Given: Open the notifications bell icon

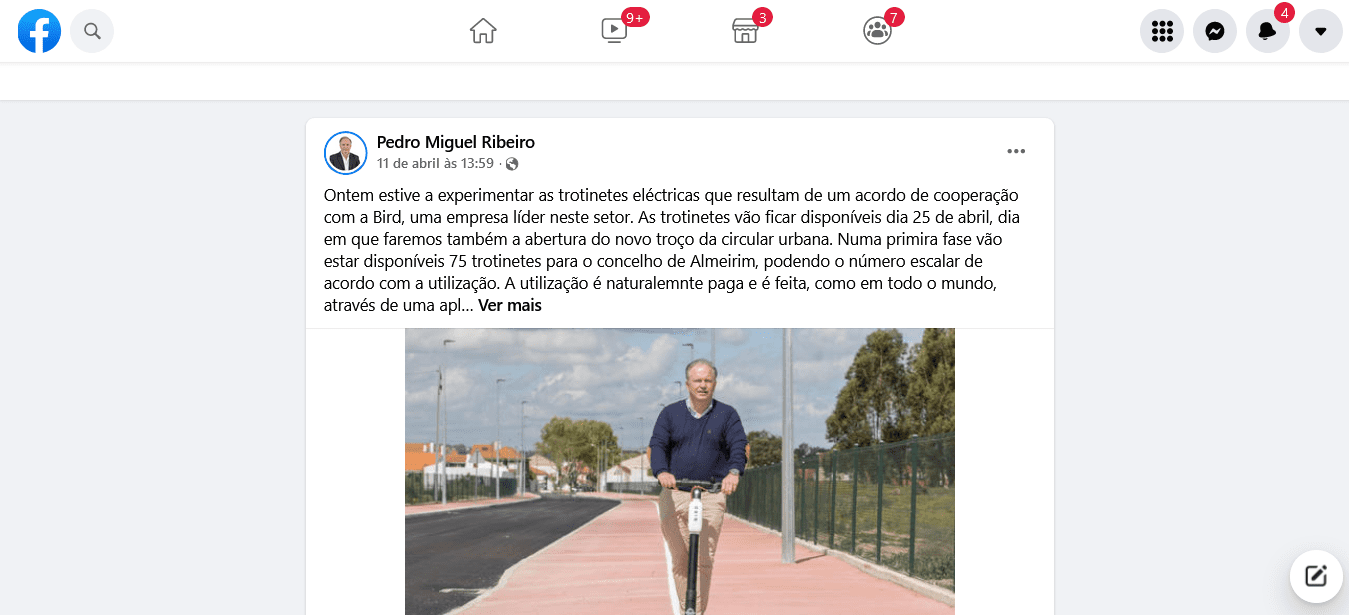Looking at the screenshot, I should coord(1268,31).
